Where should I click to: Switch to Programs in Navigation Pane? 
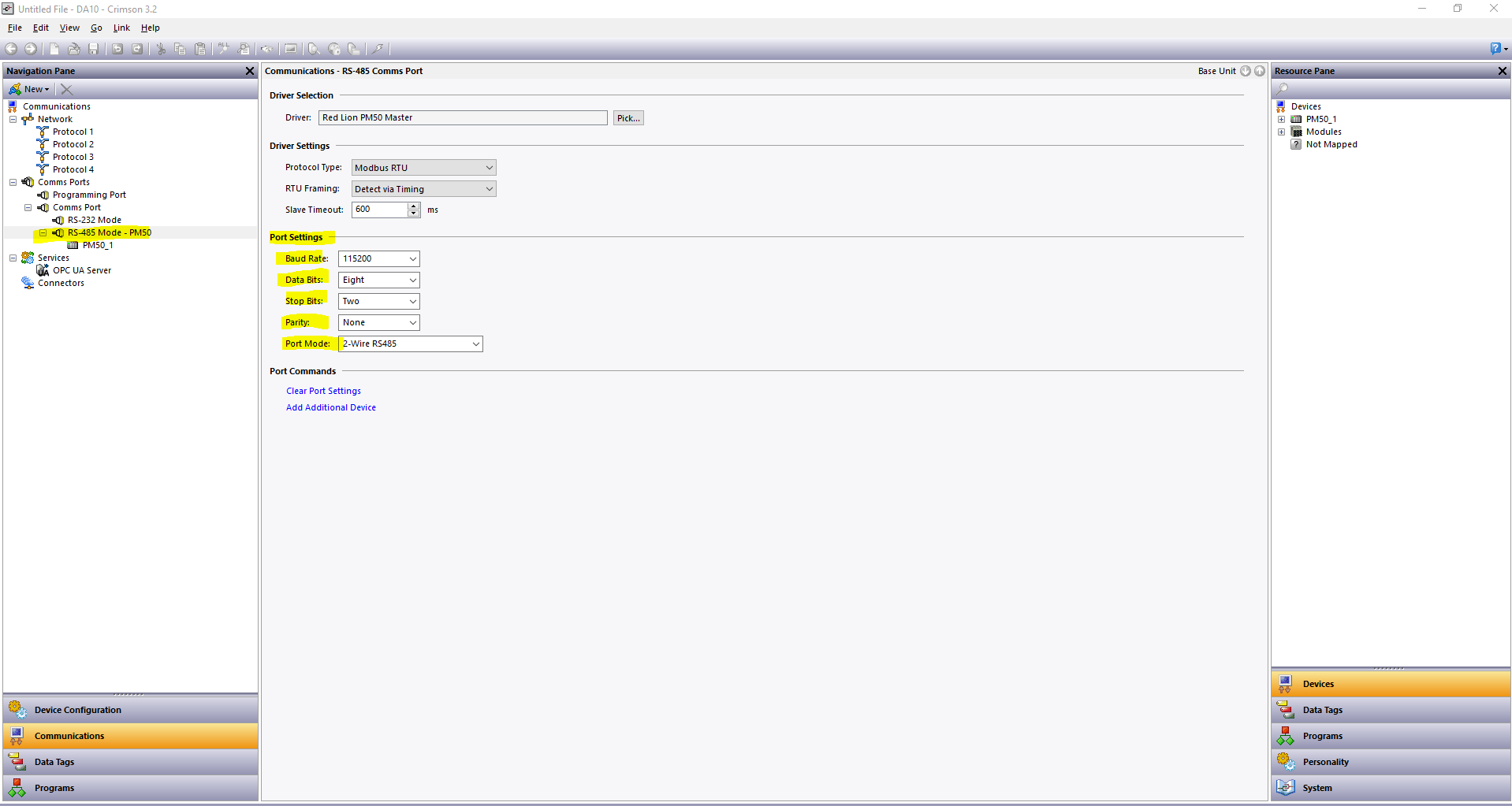tap(131, 788)
